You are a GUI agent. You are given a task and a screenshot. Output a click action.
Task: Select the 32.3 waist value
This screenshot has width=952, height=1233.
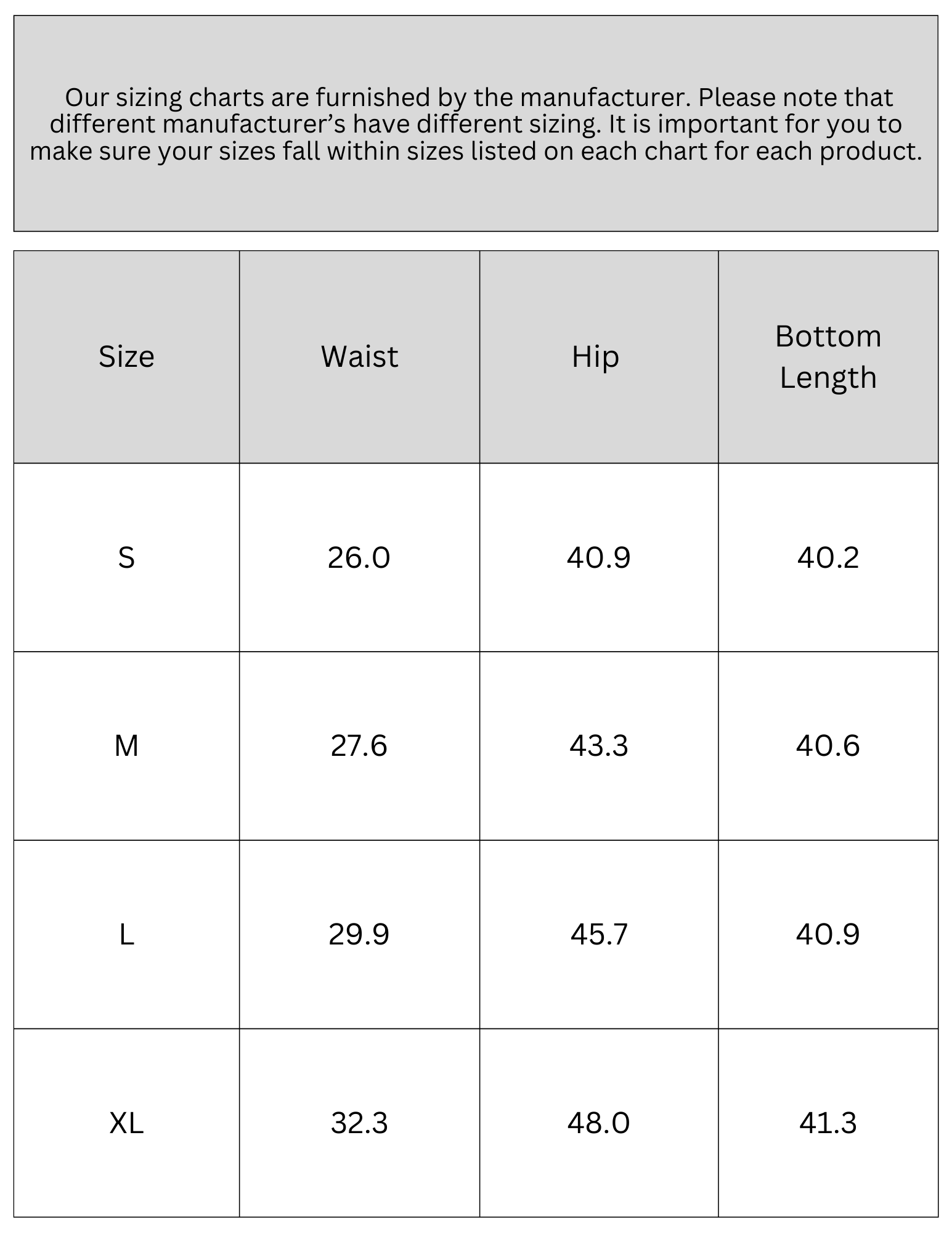359,1123
